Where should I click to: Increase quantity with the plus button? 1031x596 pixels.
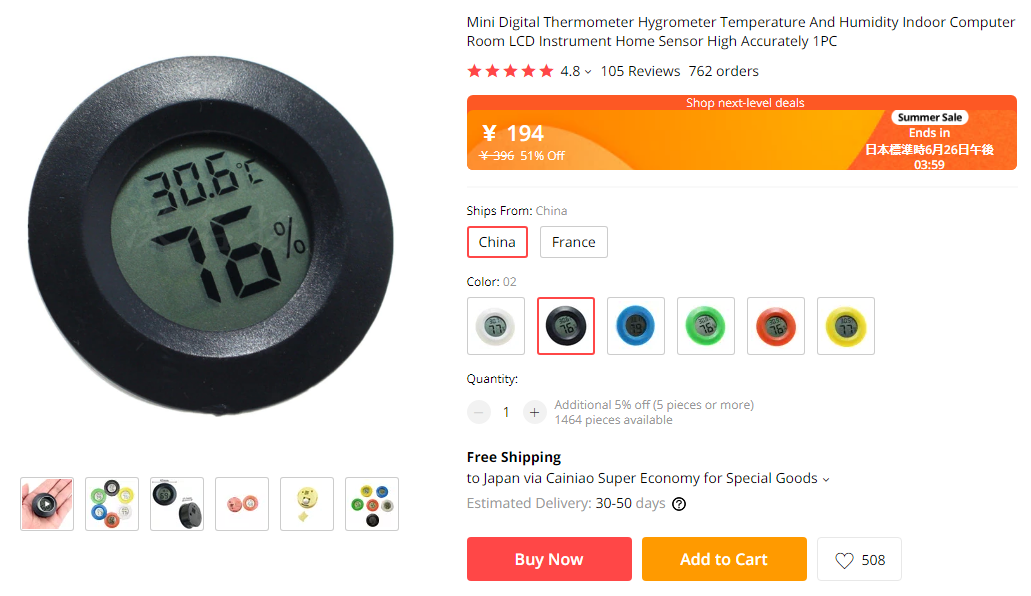tap(535, 412)
